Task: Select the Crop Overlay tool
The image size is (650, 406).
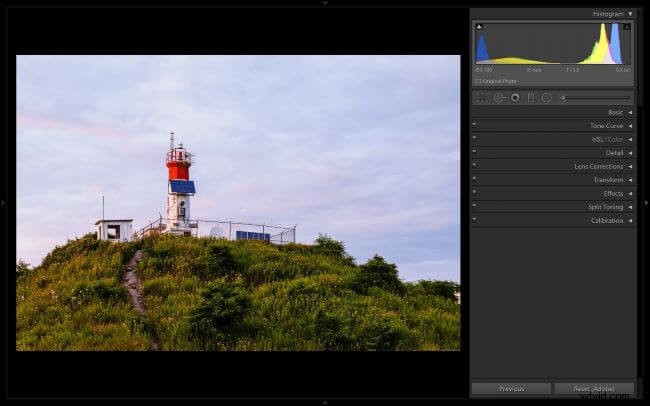Action: [x=482, y=97]
